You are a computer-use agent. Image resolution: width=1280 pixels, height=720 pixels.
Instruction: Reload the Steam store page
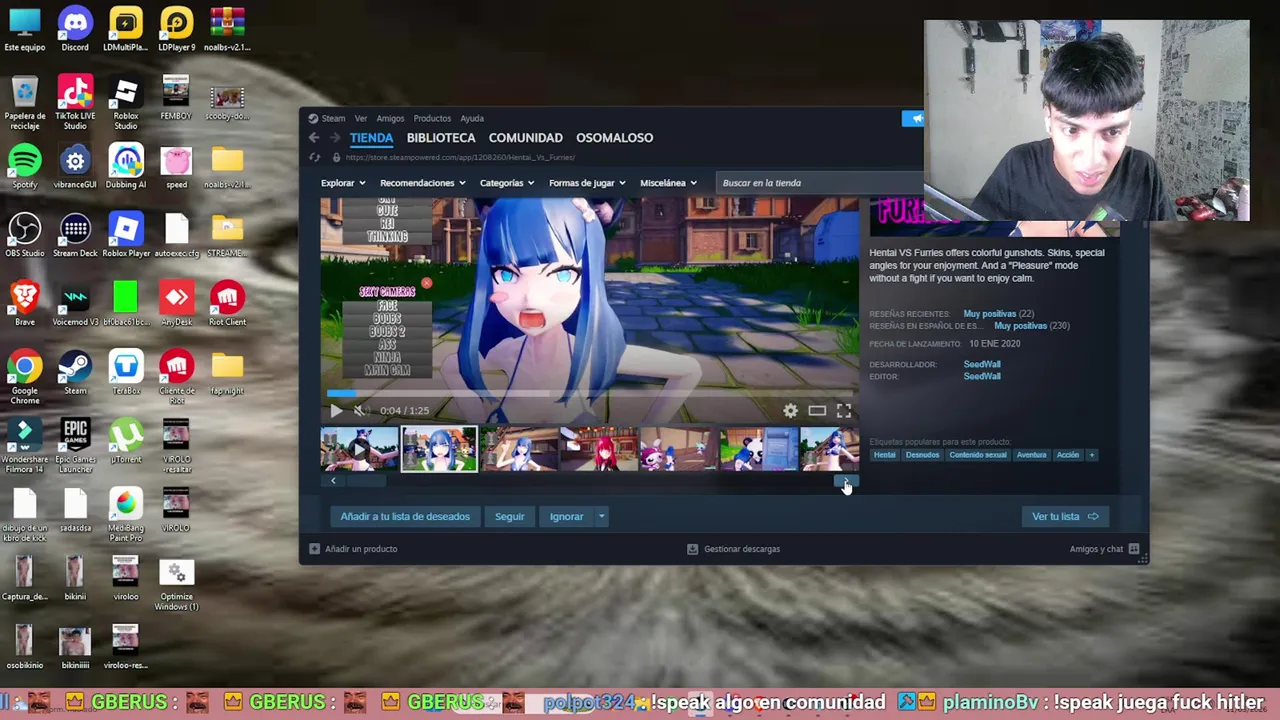click(314, 157)
